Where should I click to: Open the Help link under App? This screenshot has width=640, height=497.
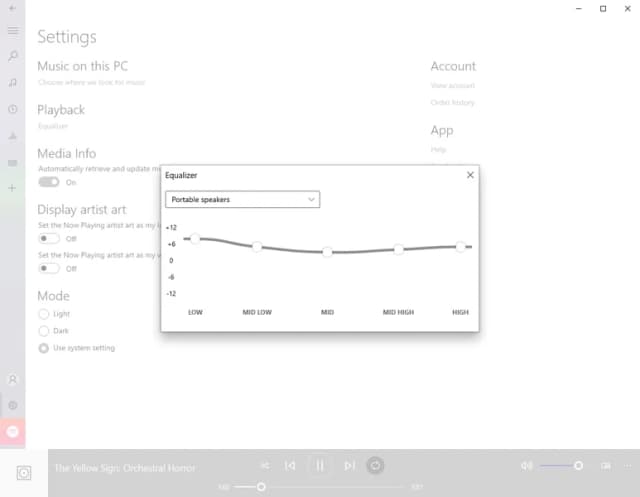click(x=438, y=150)
